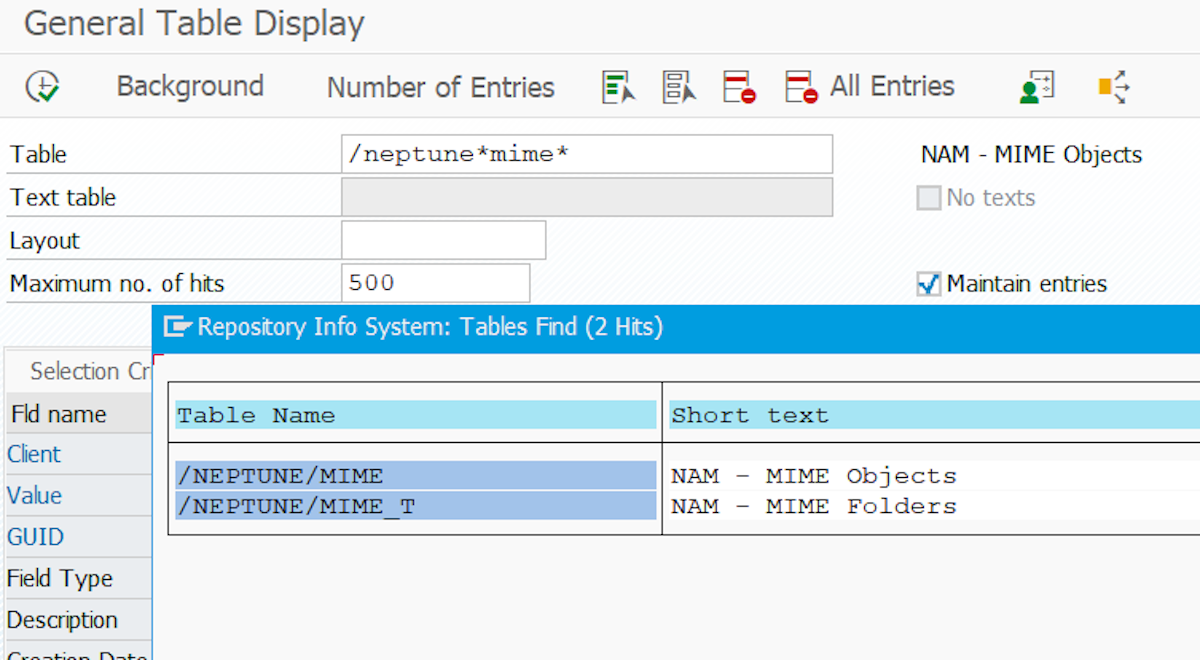Click the orange hierarchy tree icon
Screen dimensions: 1200x660
click(1113, 87)
